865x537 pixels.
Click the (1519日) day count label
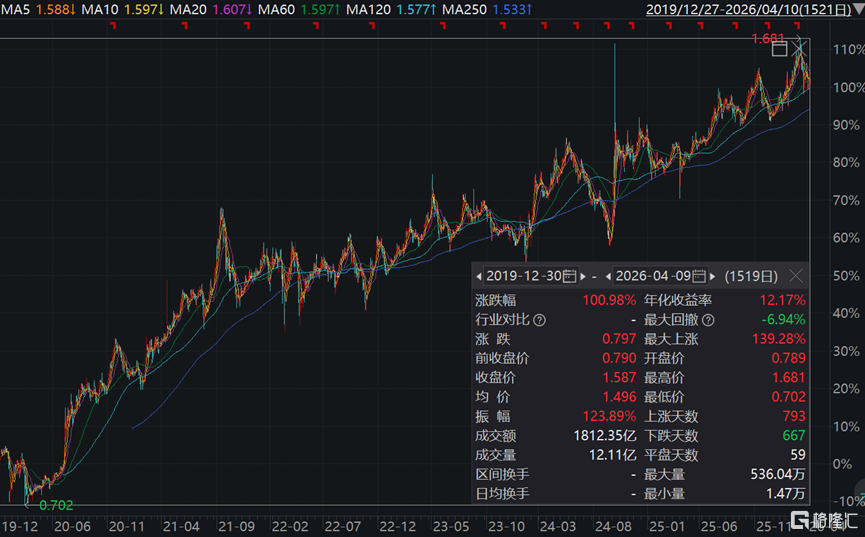click(x=751, y=276)
